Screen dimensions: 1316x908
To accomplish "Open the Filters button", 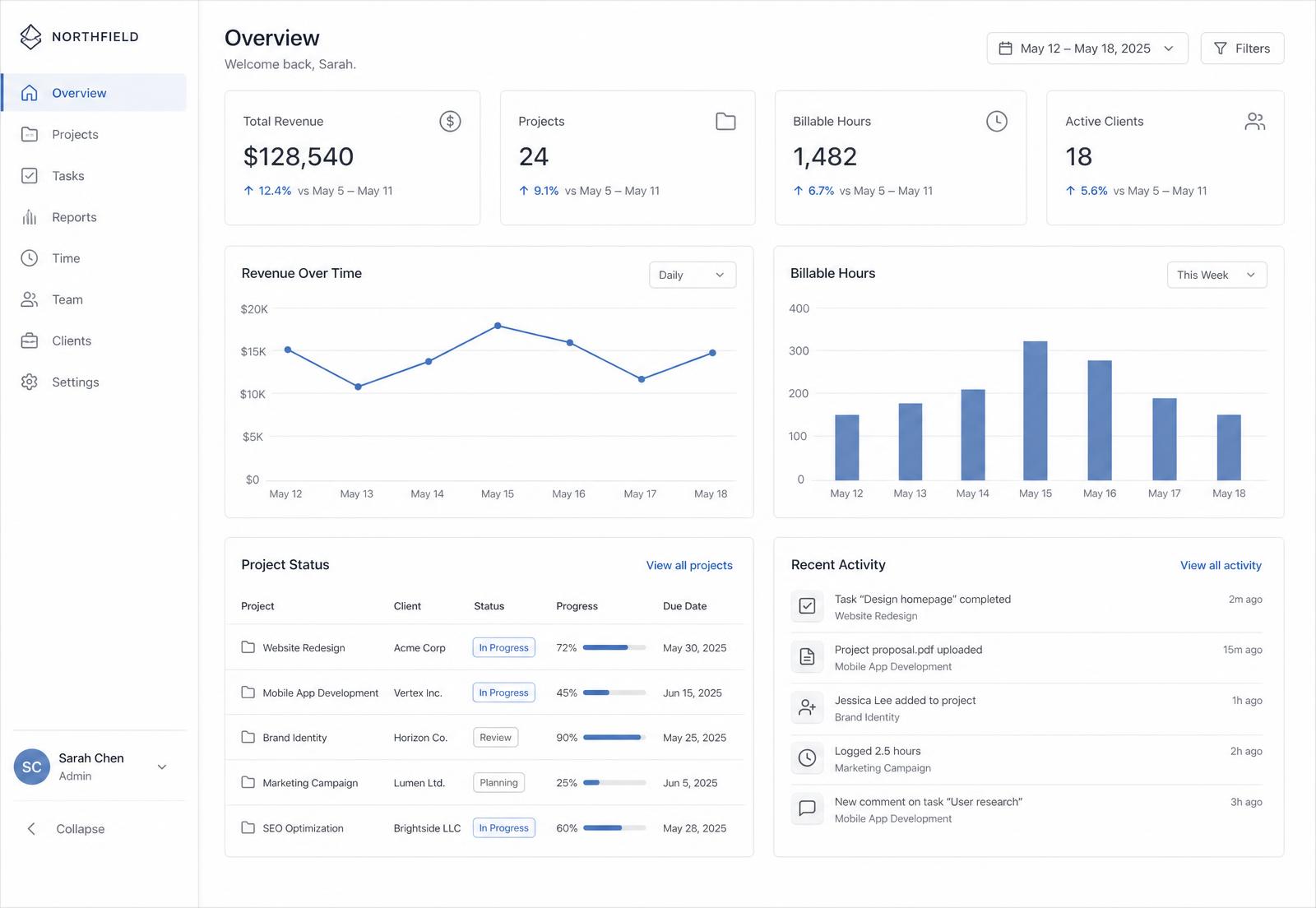I will click(x=1242, y=49).
